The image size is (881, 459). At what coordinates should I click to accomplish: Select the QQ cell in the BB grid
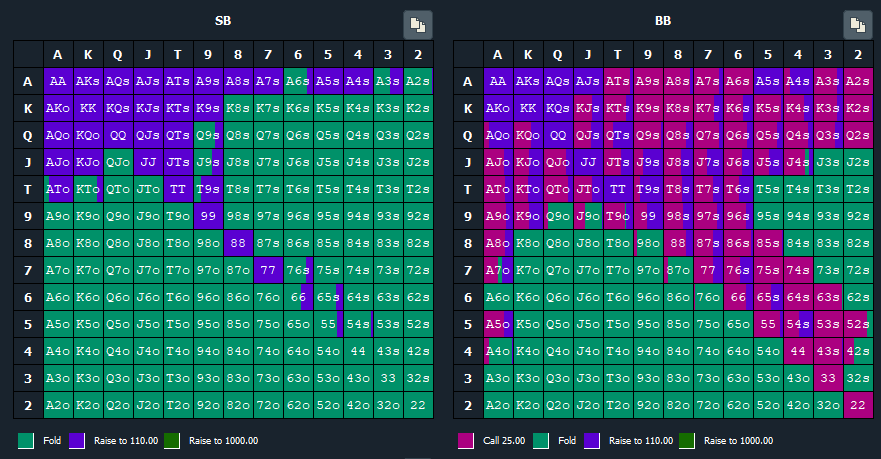point(558,135)
